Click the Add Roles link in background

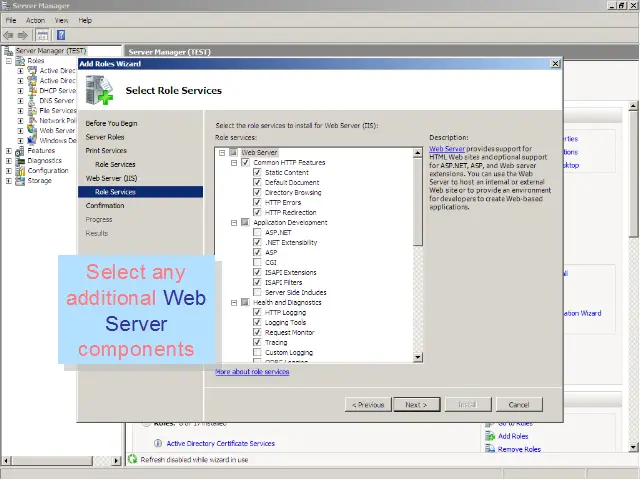pos(513,436)
